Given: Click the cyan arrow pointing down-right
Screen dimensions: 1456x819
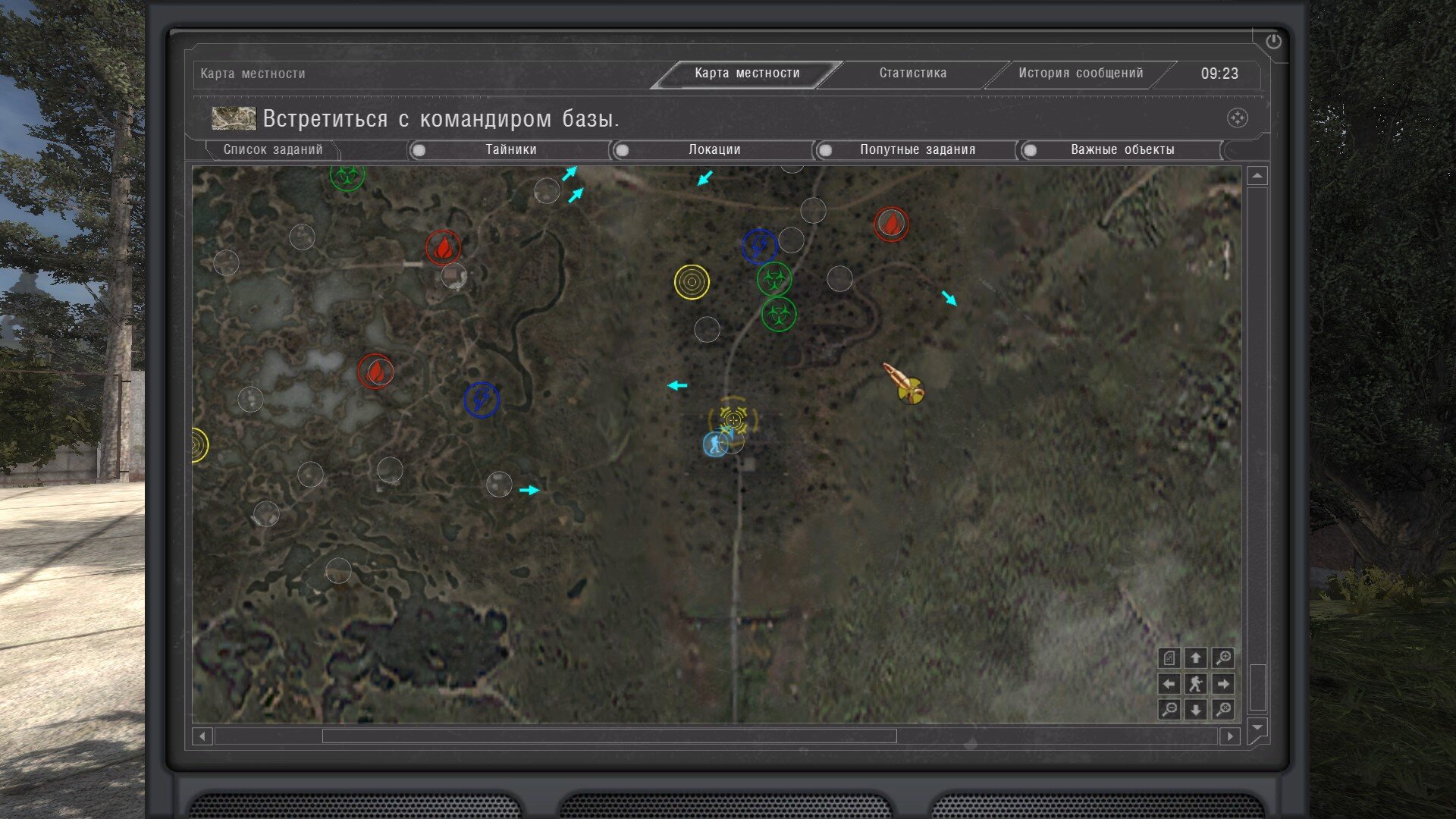Looking at the screenshot, I should [x=949, y=298].
